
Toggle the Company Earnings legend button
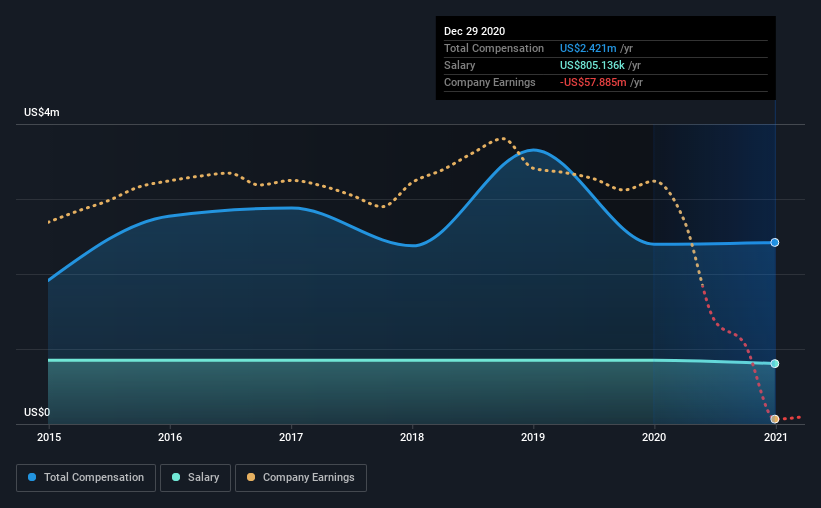(x=301, y=478)
